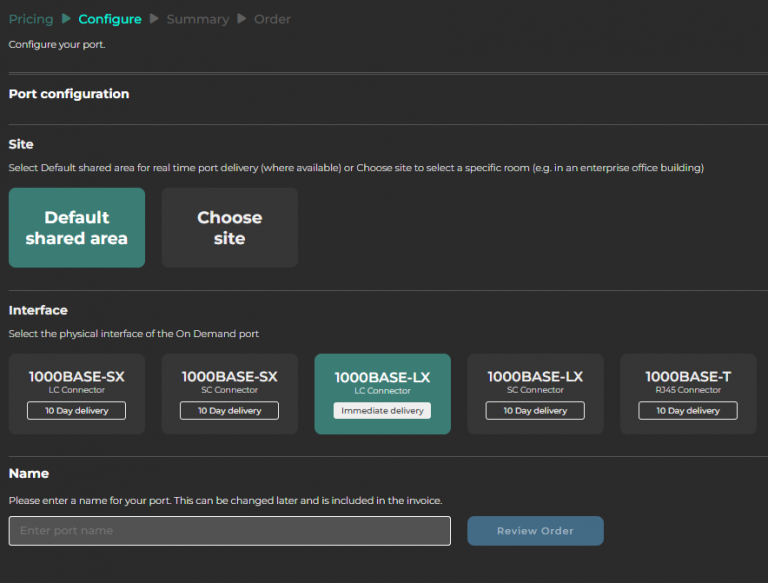
Task: Click 'Select Default shared area for real time' text
Action: point(356,168)
